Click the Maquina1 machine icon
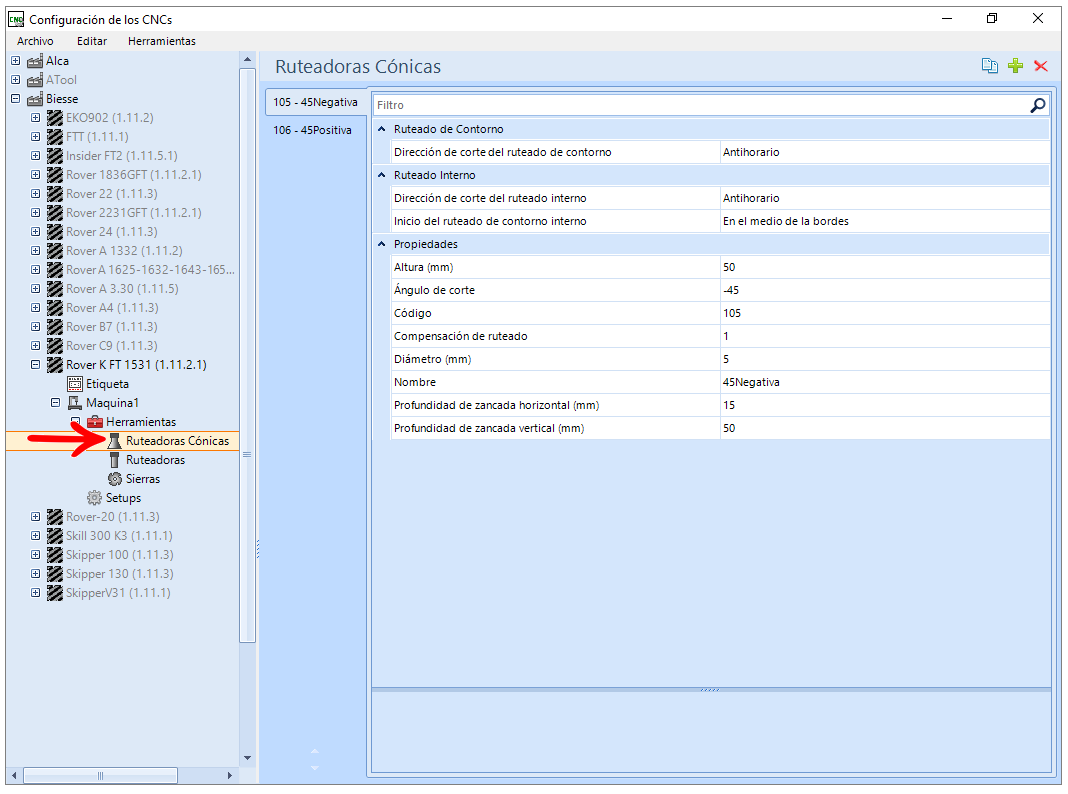 (x=75, y=403)
